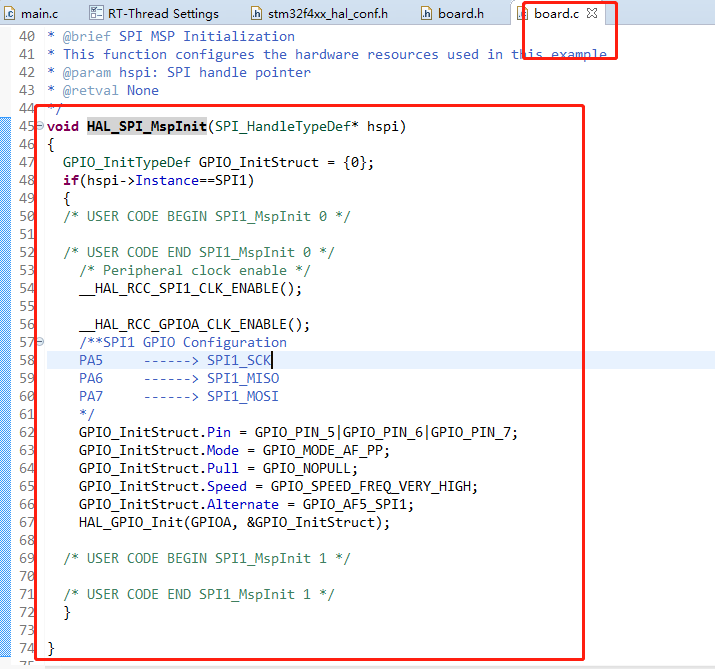The image size is (715, 669).
Task: Click USER CODE END SPI1_MspInit 1 comment
Action: pyautogui.click(x=198, y=595)
